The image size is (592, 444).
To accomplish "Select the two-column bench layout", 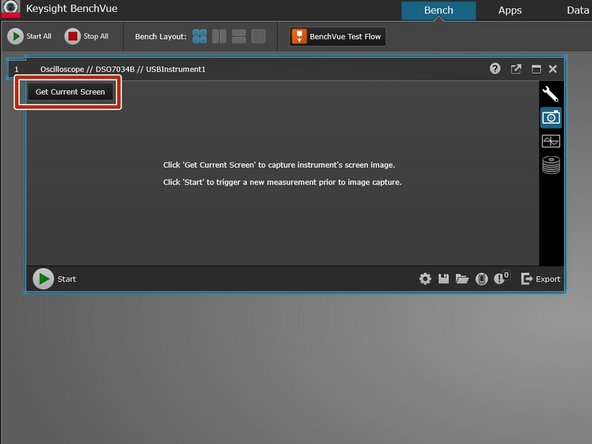I will (219, 37).
